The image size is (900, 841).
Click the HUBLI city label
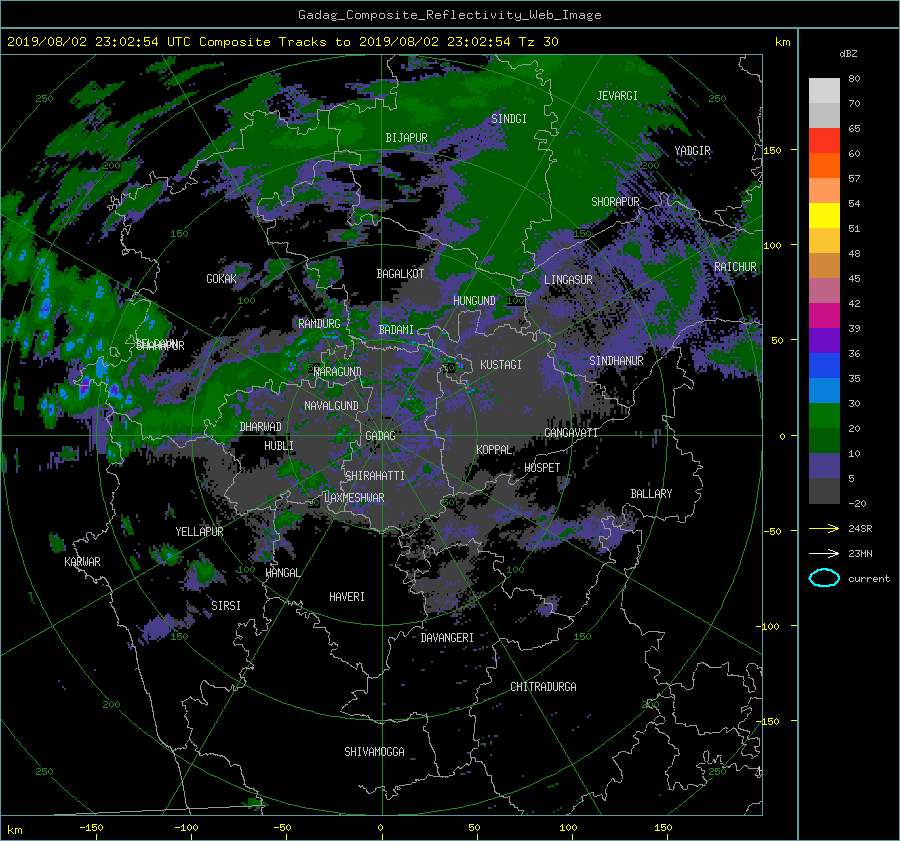click(278, 446)
